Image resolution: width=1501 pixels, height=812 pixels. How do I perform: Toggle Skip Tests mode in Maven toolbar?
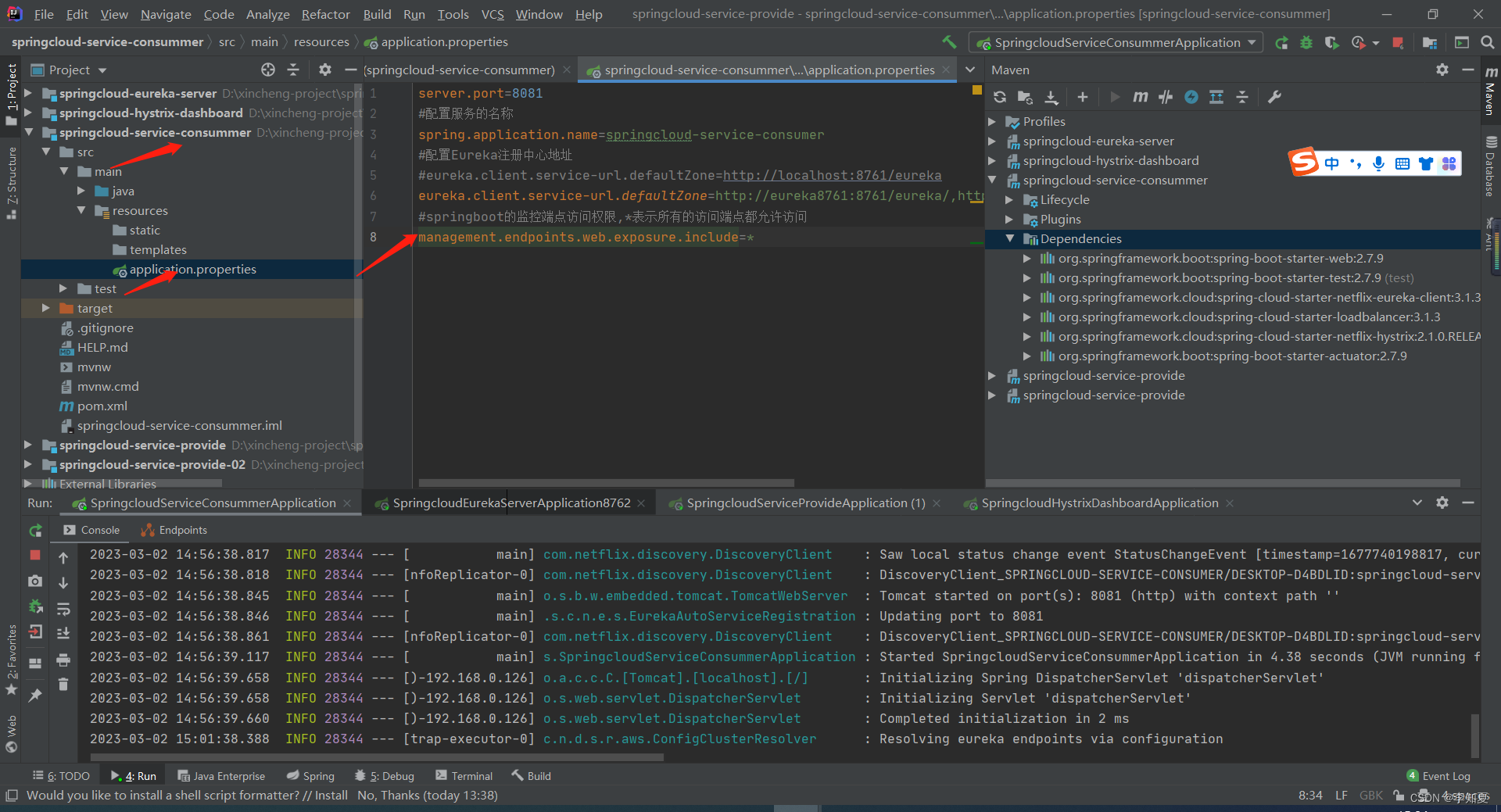(1191, 97)
